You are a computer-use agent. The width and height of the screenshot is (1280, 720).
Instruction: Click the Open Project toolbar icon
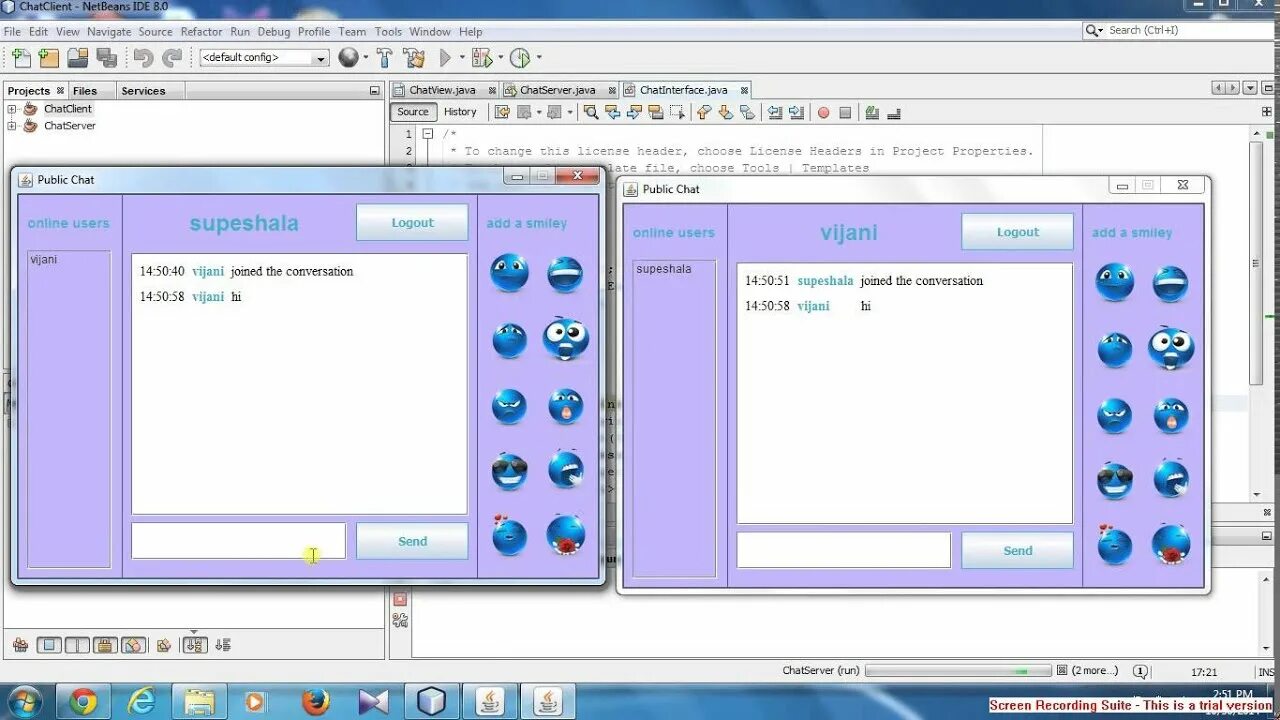[77, 58]
